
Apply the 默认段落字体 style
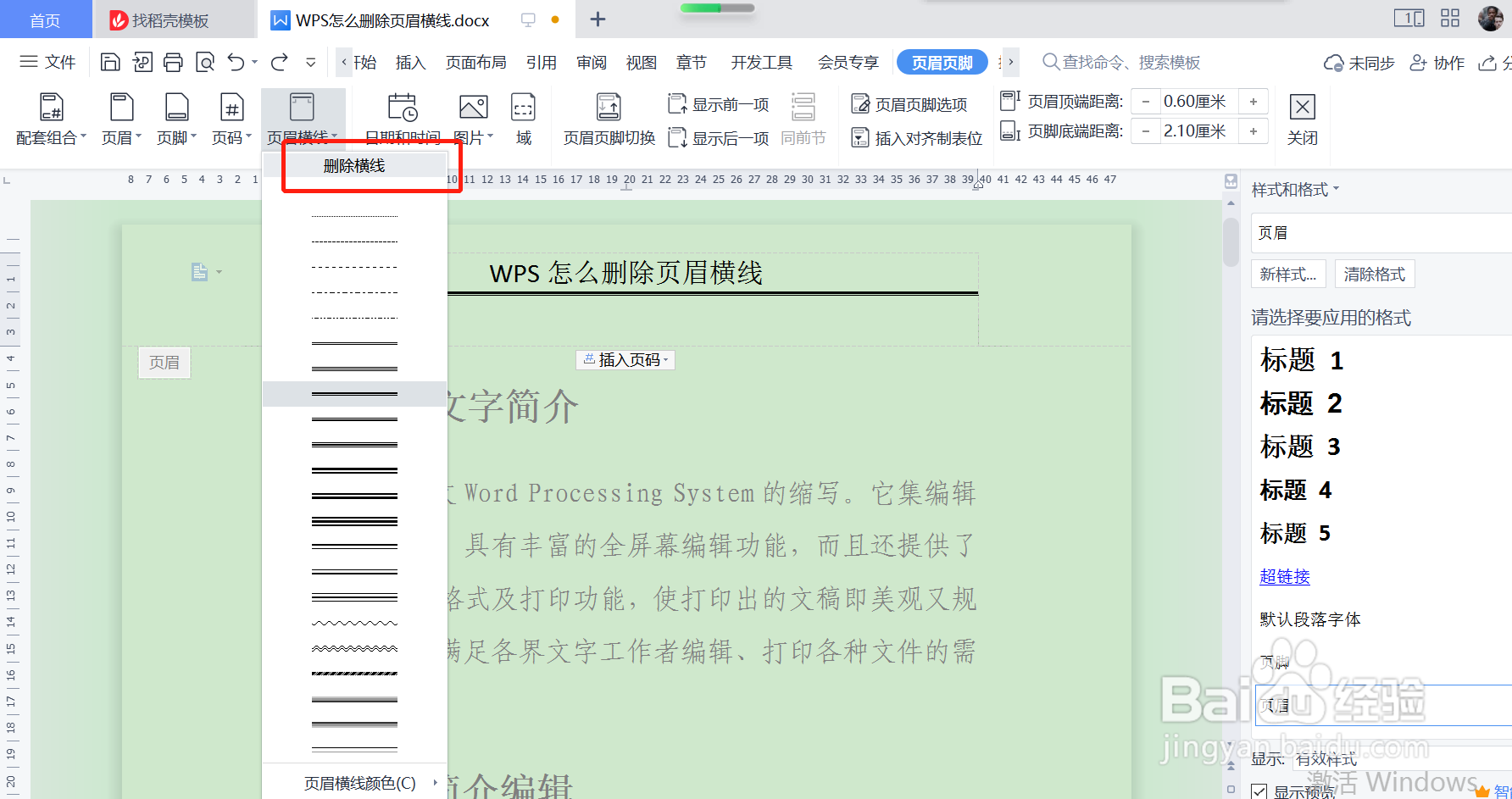click(1309, 619)
